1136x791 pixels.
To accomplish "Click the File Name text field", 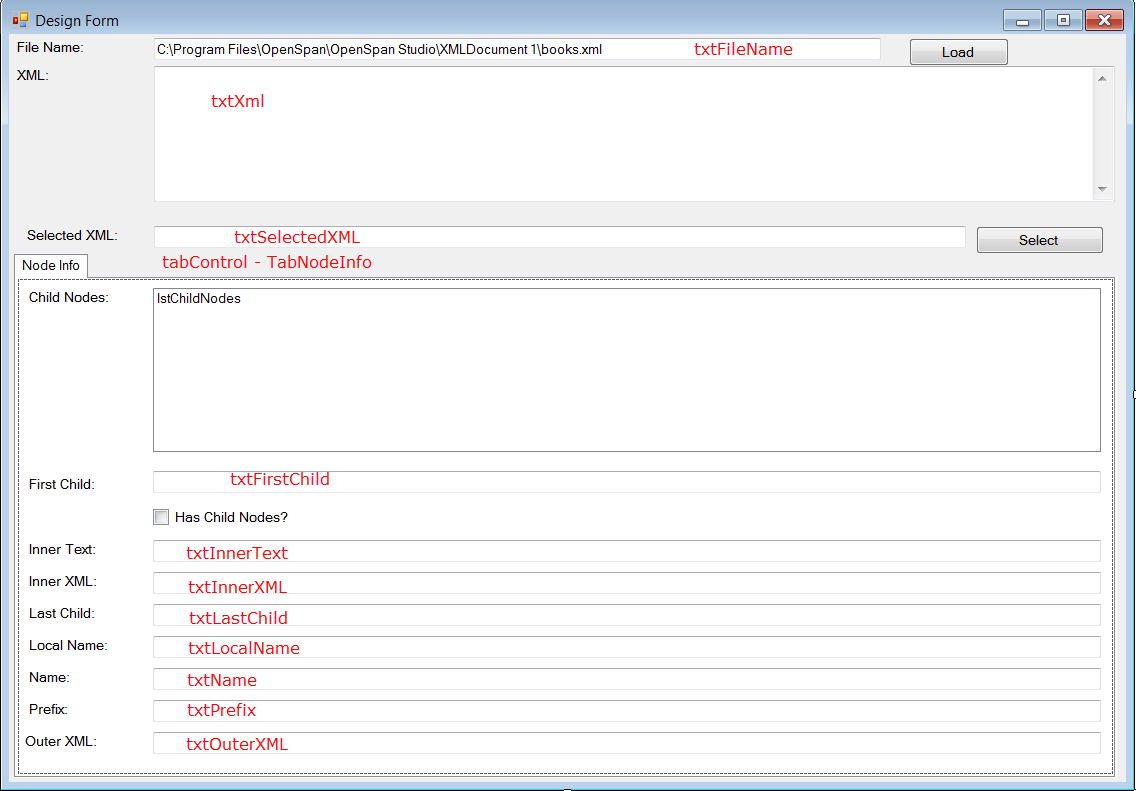I will (x=516, y=49).
